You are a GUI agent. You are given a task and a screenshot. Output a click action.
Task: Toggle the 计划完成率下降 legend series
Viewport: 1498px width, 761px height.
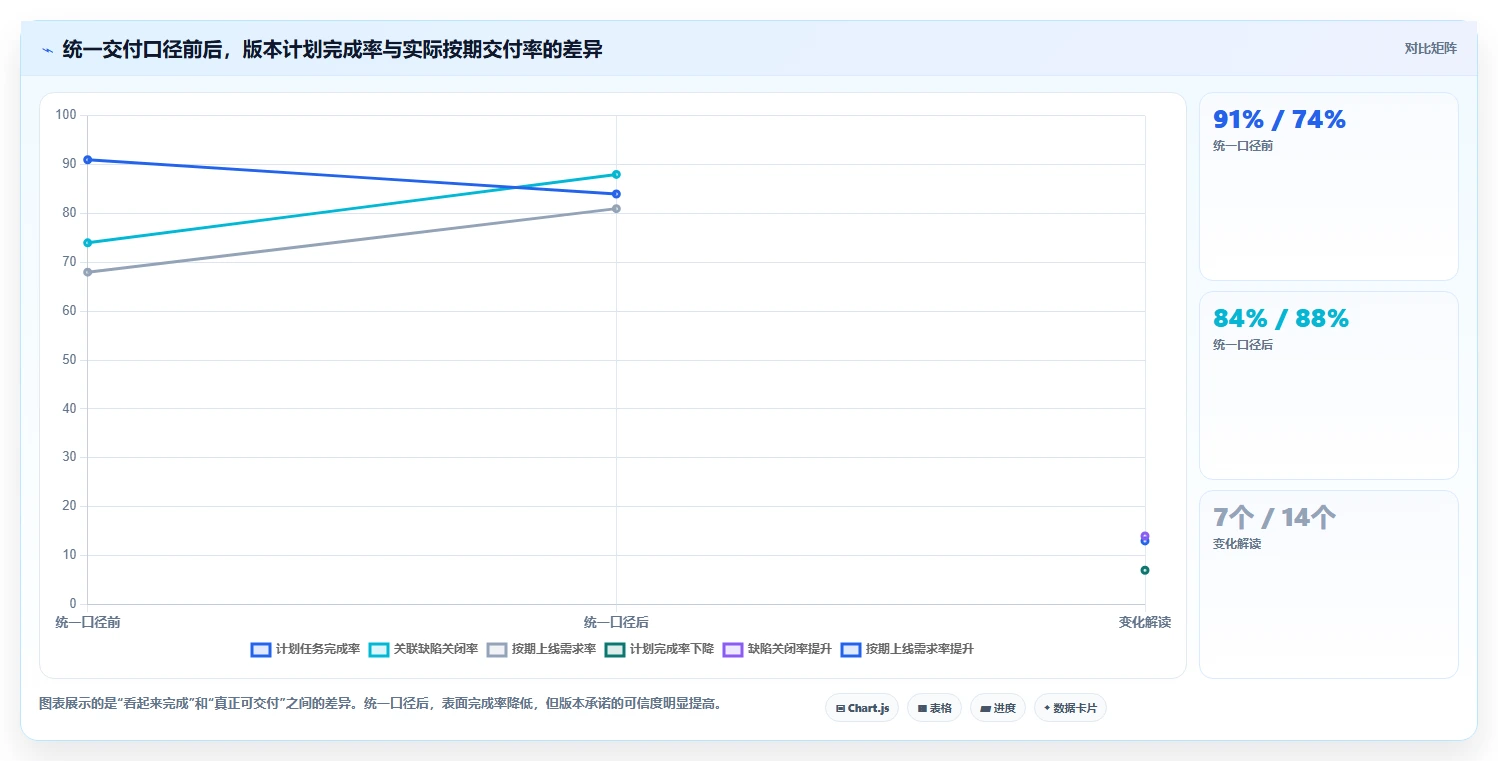[x=659, y=649]
